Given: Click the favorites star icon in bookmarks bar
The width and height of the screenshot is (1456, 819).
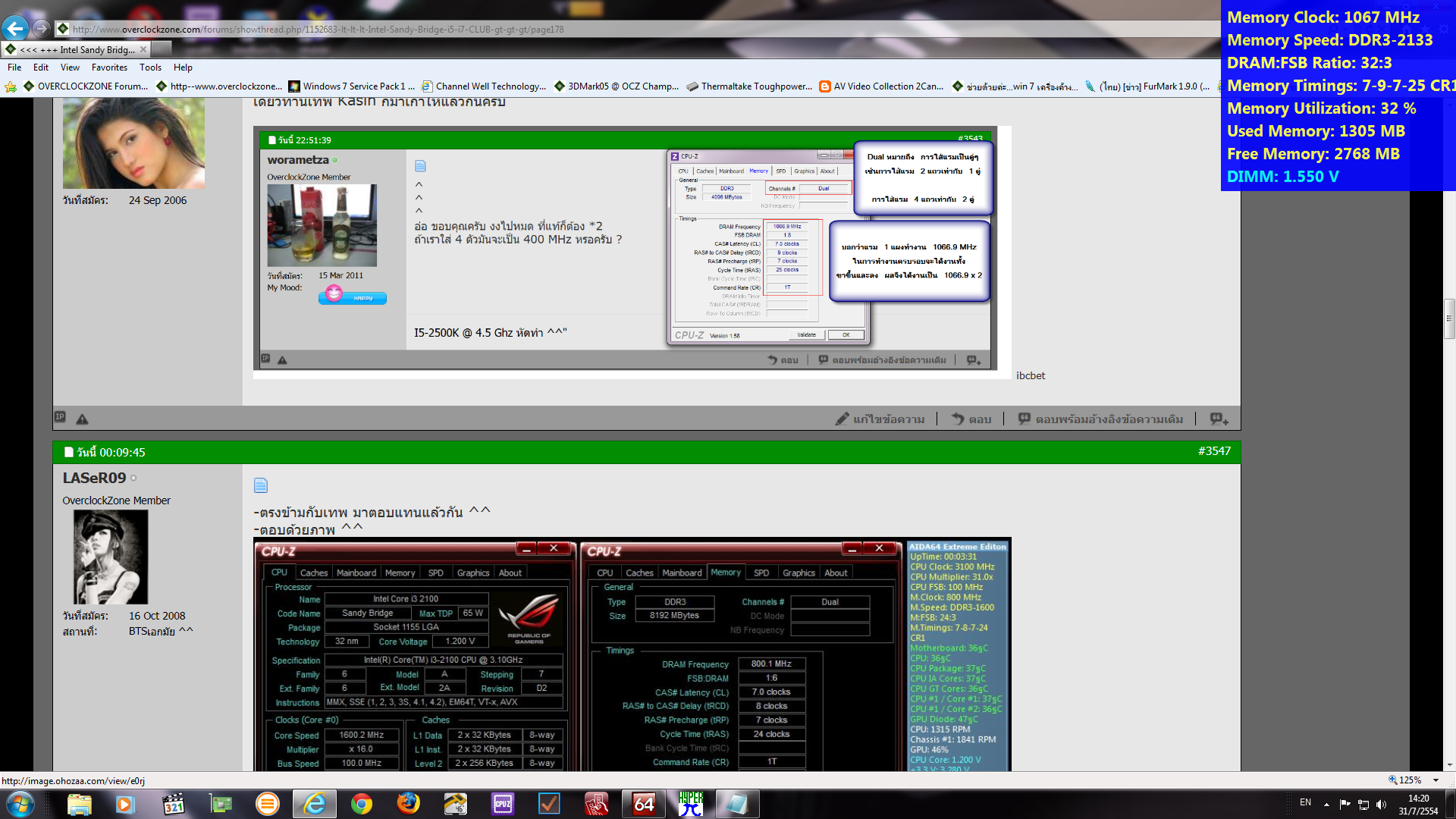Looking at the screenshot, I should tap(11, 86).
